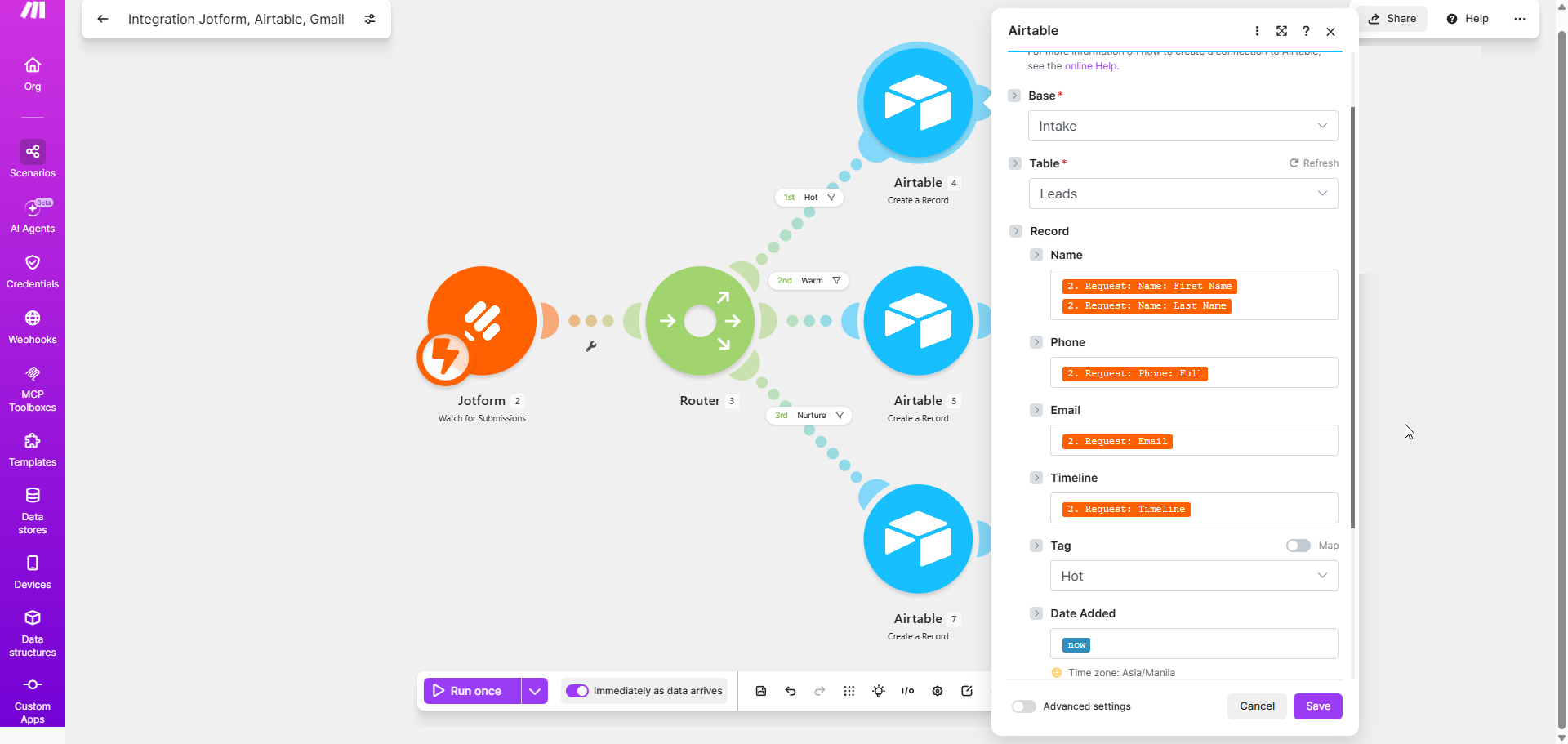This screenshot has height=744, width=1568.
Task: Refresh the Table list
Action: click(1314, 163)
